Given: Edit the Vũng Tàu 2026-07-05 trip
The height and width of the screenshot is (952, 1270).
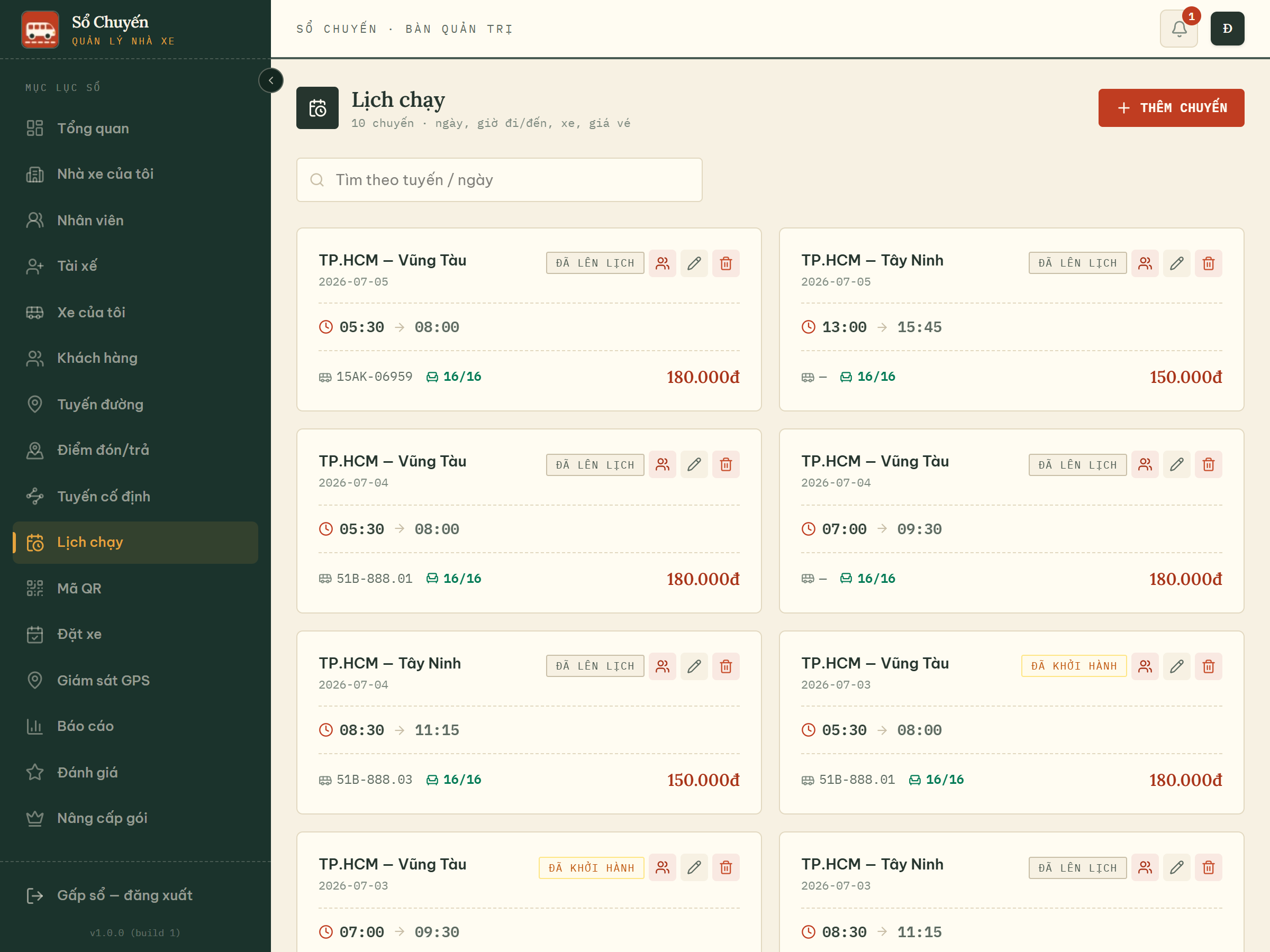Looking at the screenshot, I should (694, 263).
